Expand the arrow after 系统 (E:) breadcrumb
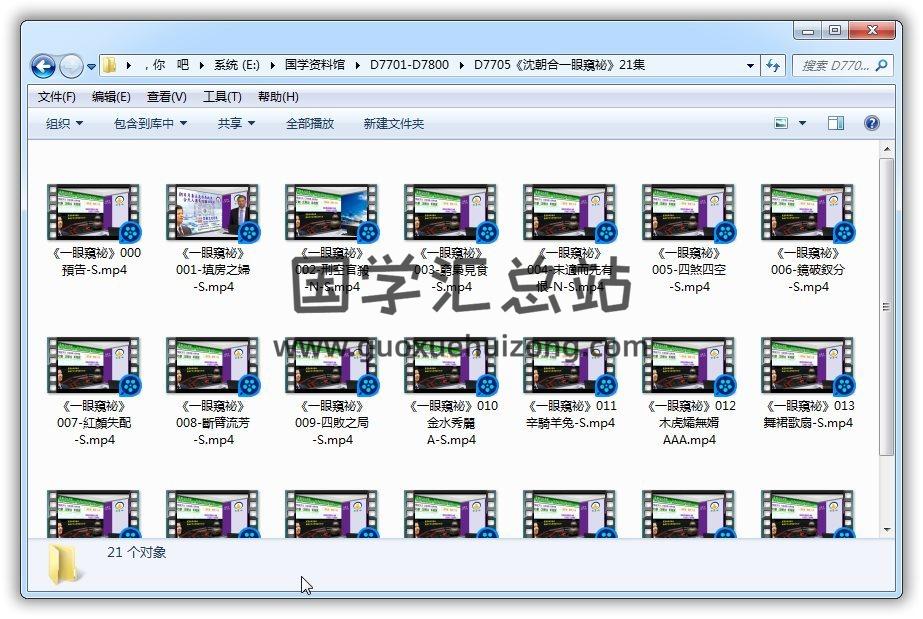 (272, 65)
